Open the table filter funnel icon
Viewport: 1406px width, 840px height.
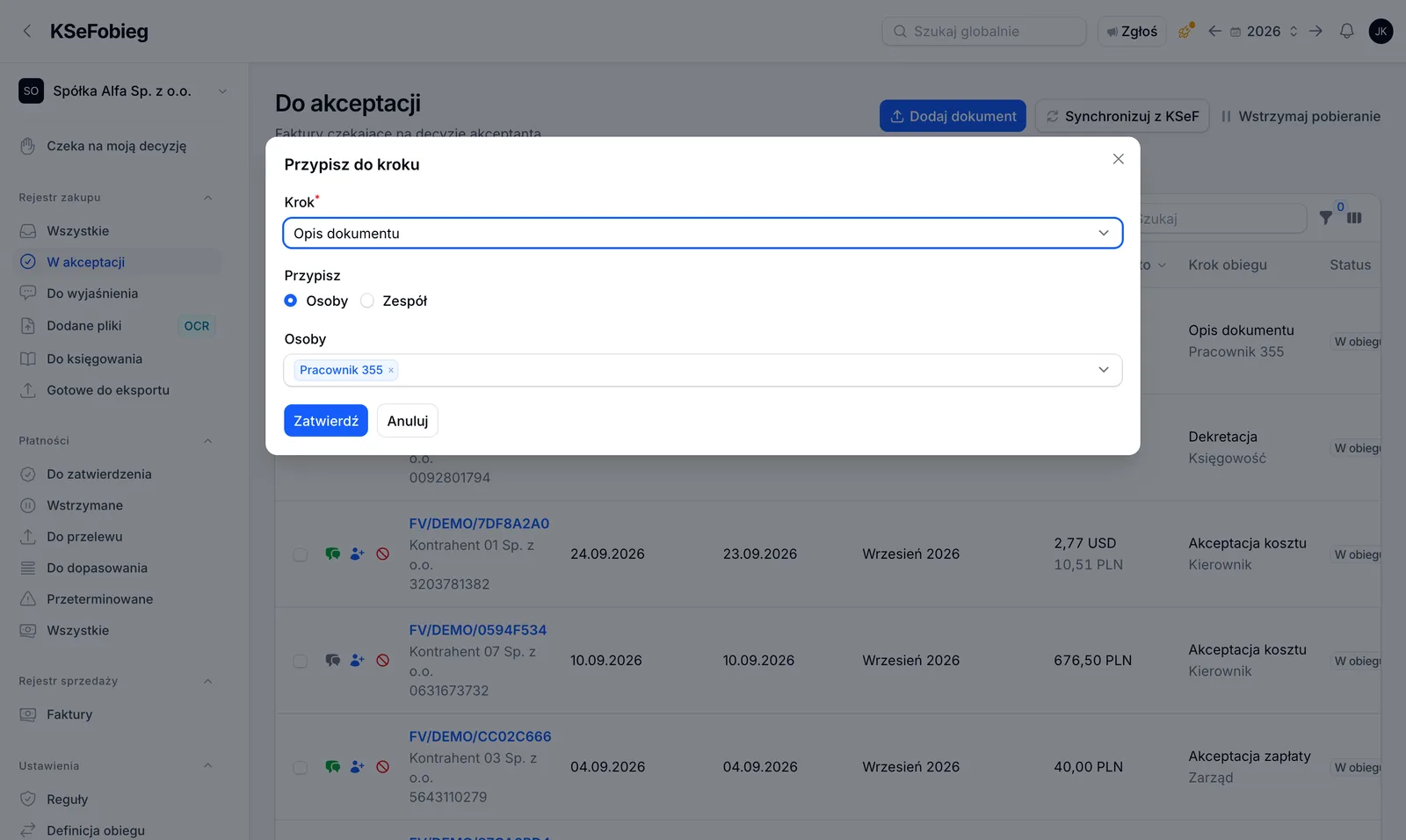click(x=1326, y=218)
